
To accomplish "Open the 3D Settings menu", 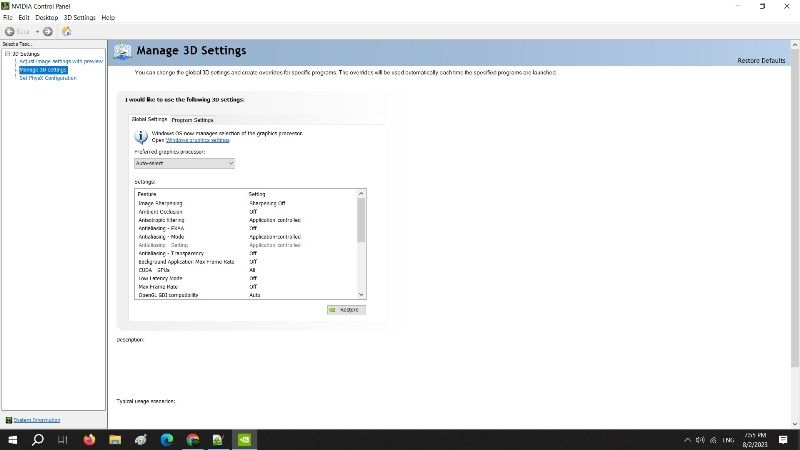I will click(x=80, y=17).
